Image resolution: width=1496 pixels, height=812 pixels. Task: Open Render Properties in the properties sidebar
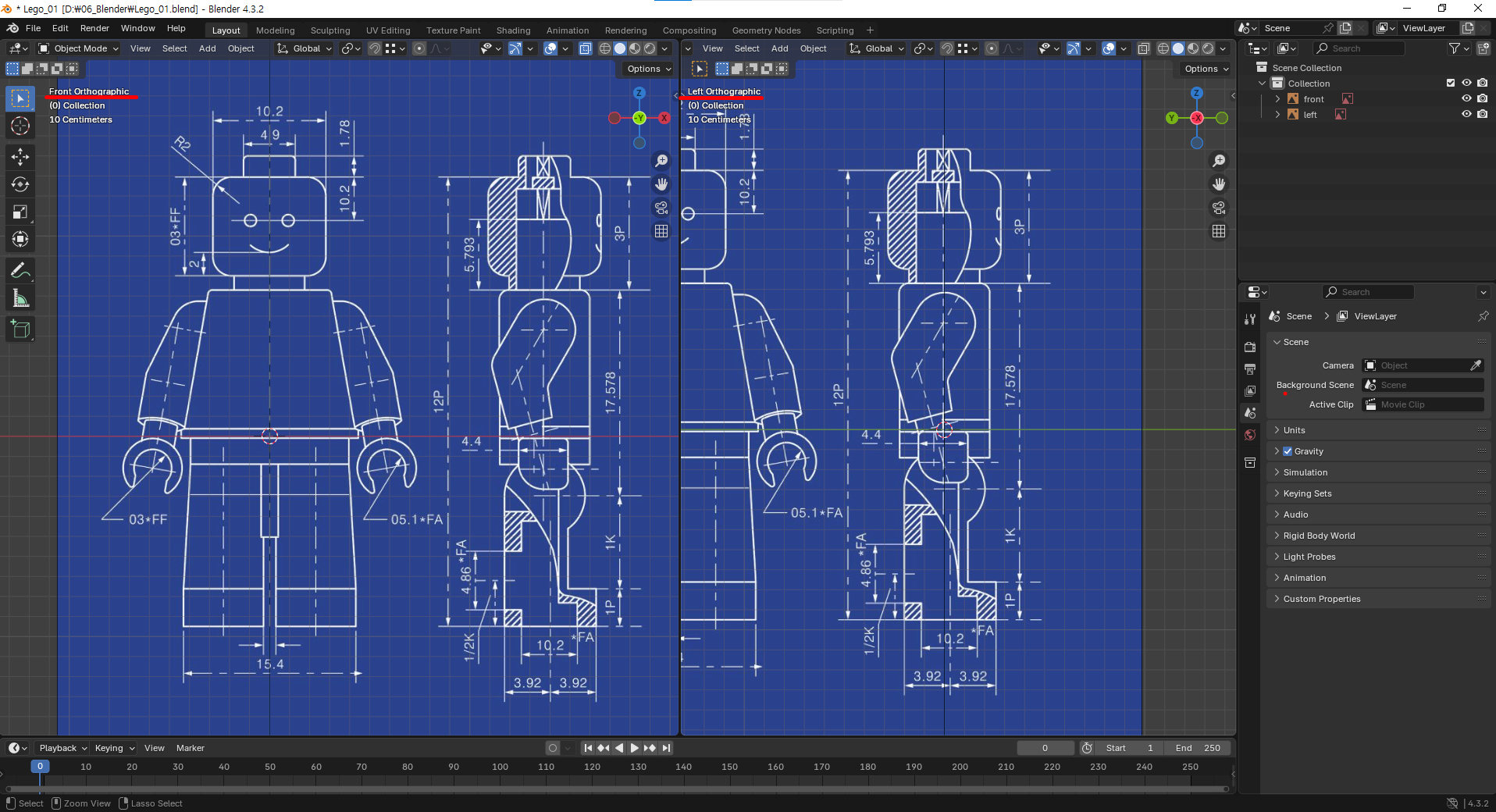[1250, 347]
